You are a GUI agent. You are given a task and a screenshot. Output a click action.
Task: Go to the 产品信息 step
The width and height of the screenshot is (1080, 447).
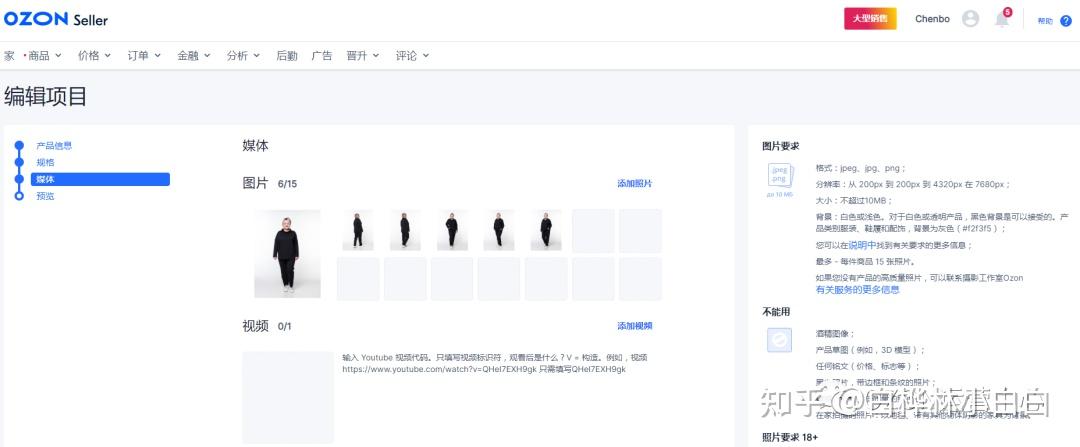point(54,146)
